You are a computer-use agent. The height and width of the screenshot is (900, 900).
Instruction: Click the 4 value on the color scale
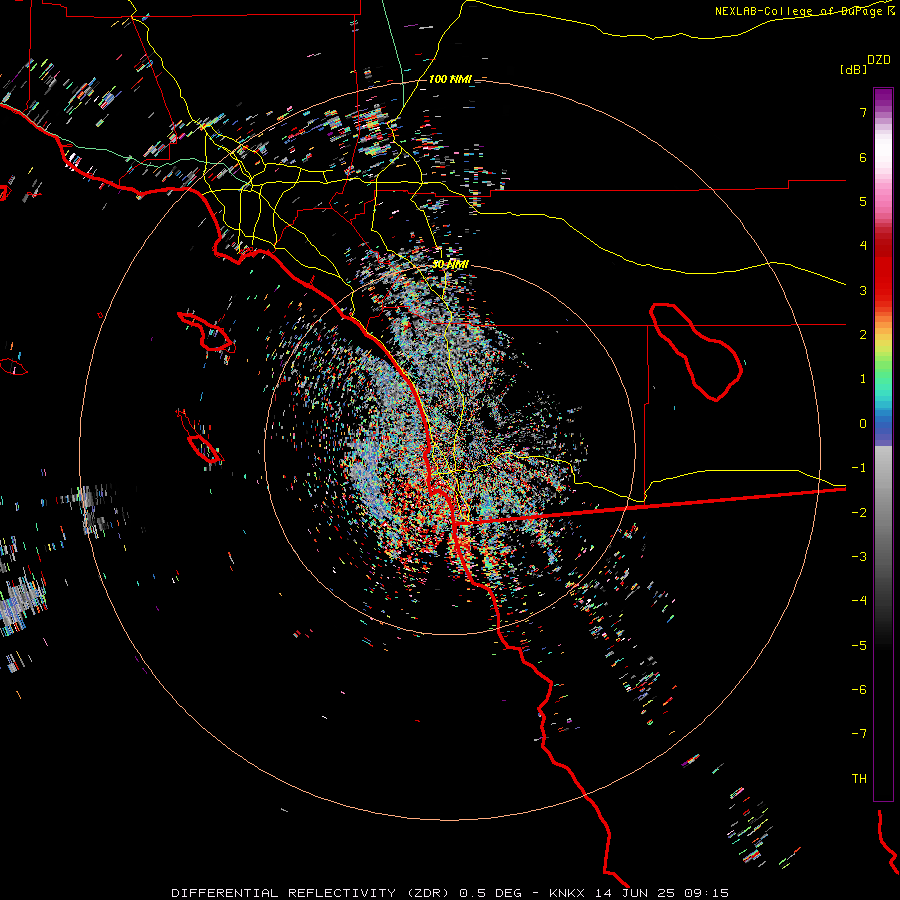863,246
